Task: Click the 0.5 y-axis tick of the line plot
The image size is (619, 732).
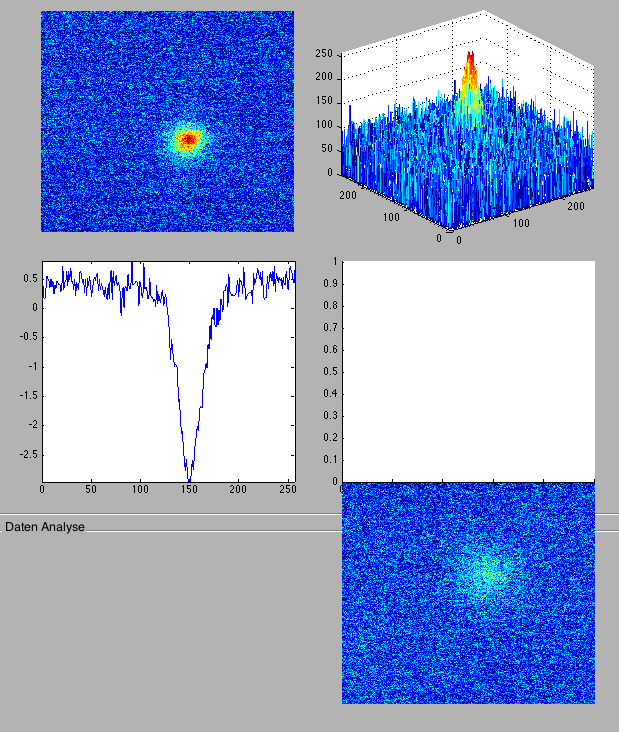Action: [31, 278]
